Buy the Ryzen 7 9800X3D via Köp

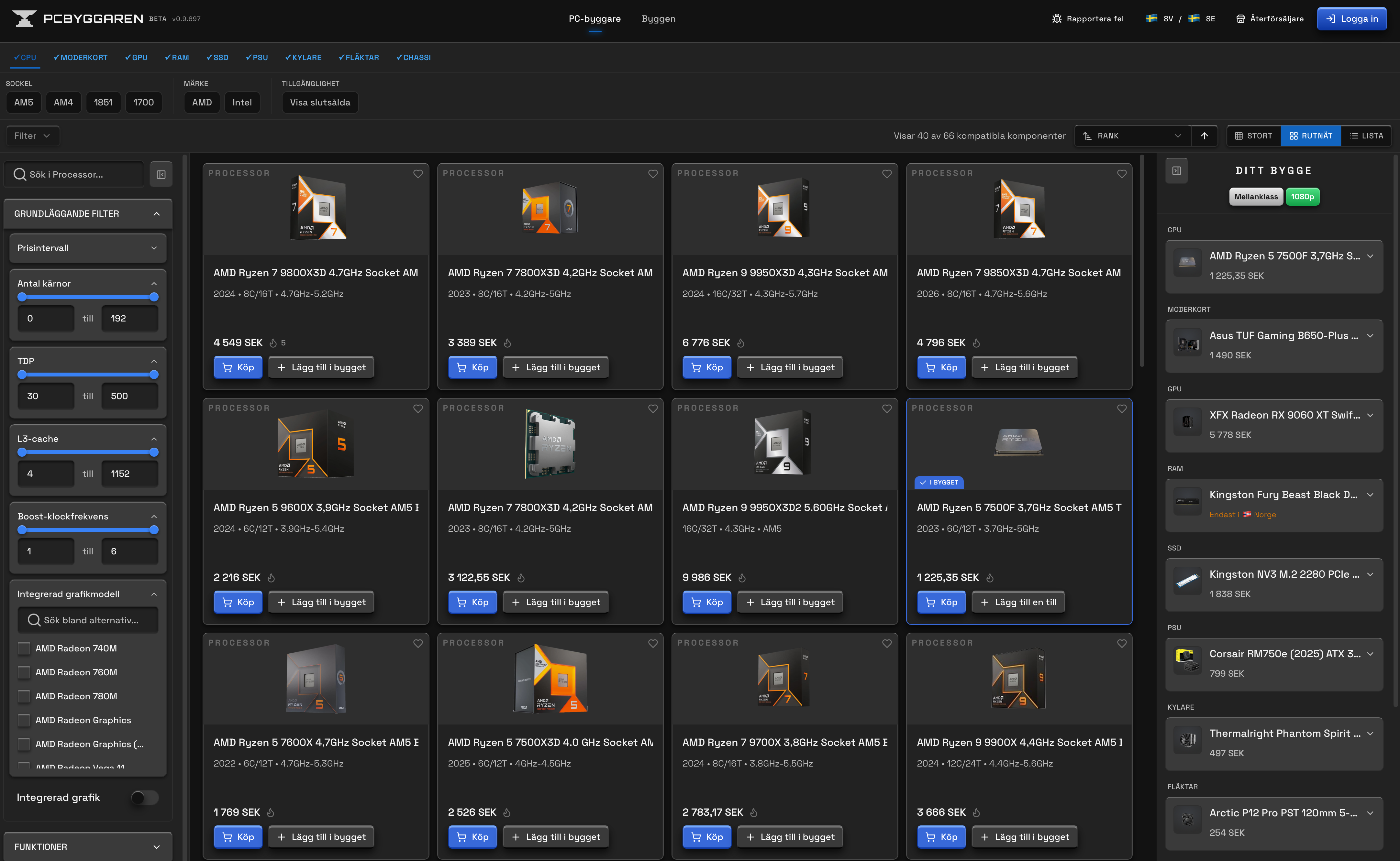click(238, 368)
